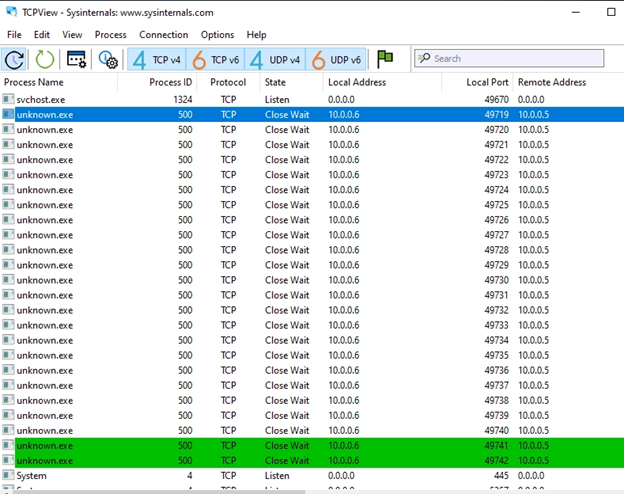This screenshot has height=494, width=624.
Task: Click the Search input field
Action: coord(509,59)
